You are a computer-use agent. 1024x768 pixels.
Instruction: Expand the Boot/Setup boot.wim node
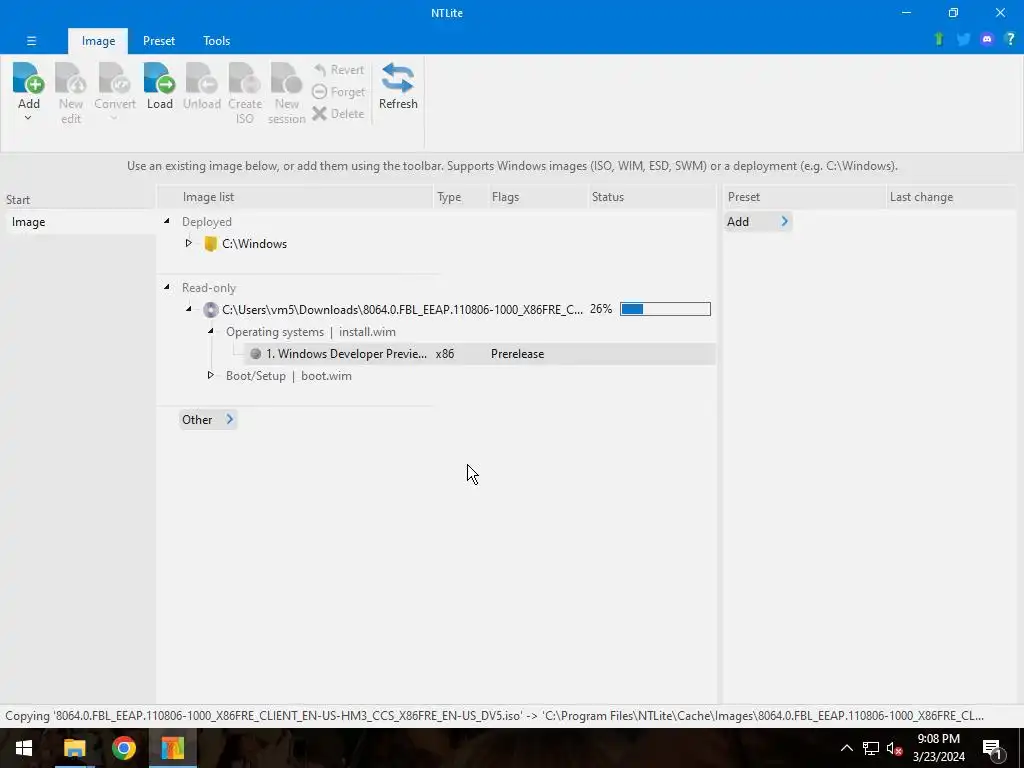click(x=210, y=375)
